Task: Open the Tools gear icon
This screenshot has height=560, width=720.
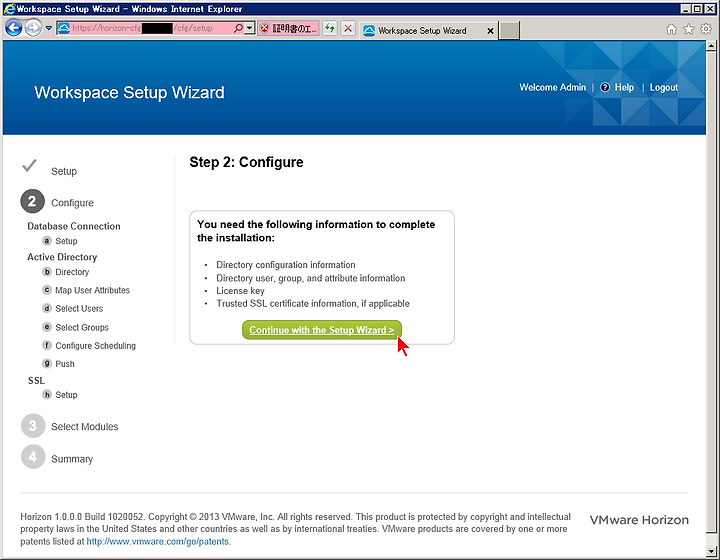Action: coord(706,29)
